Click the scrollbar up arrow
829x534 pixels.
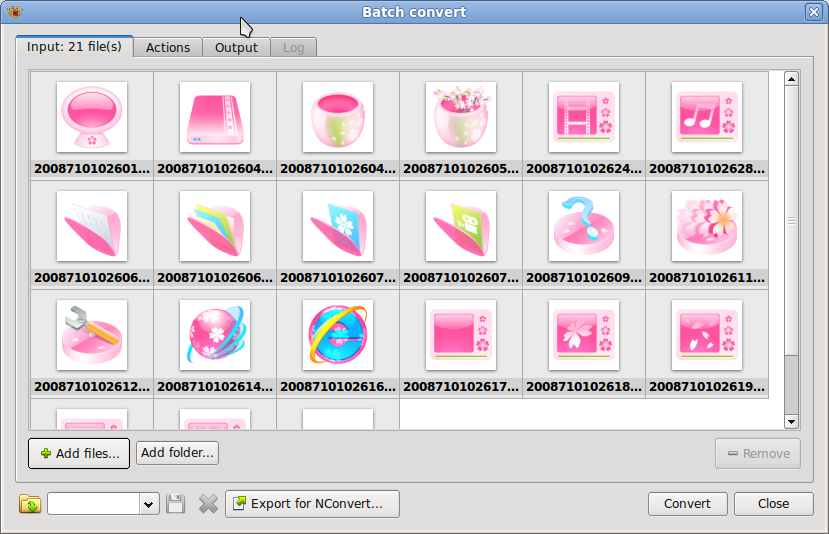791,79
